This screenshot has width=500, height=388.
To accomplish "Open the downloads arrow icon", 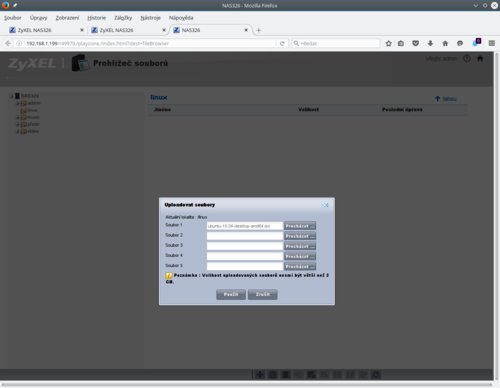I will click(430, 43).
